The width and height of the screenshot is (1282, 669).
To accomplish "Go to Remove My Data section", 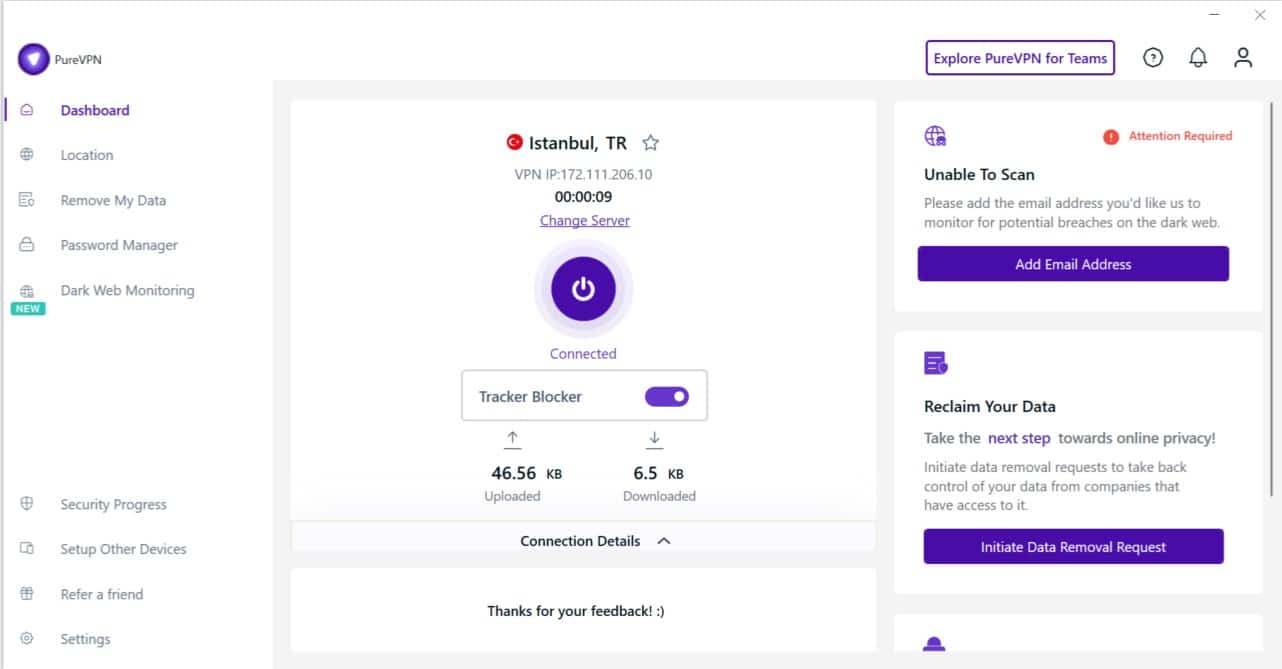I will coord(113,200).
